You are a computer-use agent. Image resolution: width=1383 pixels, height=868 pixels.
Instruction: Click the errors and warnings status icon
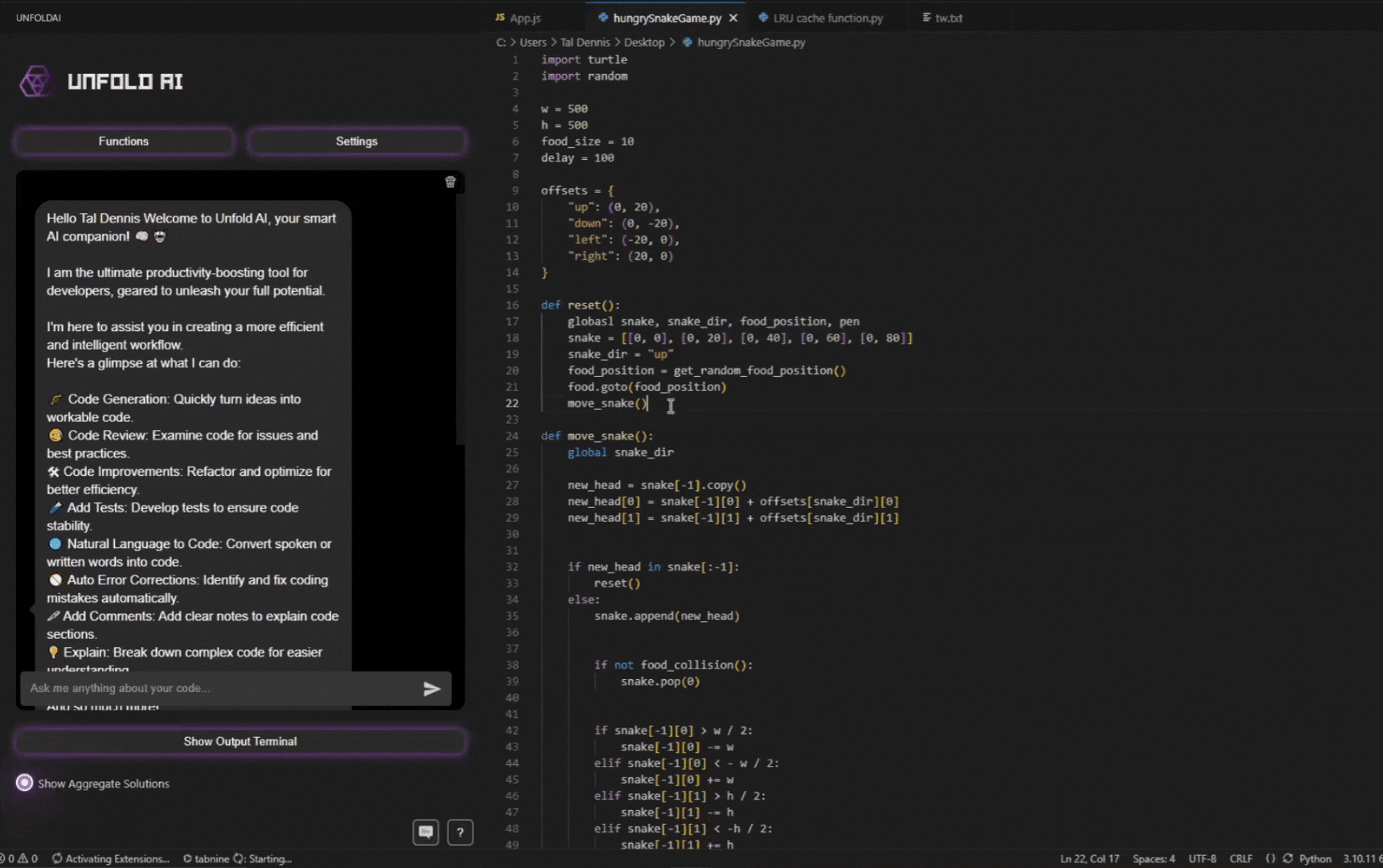pyautogui.click(x=19, y=858)
